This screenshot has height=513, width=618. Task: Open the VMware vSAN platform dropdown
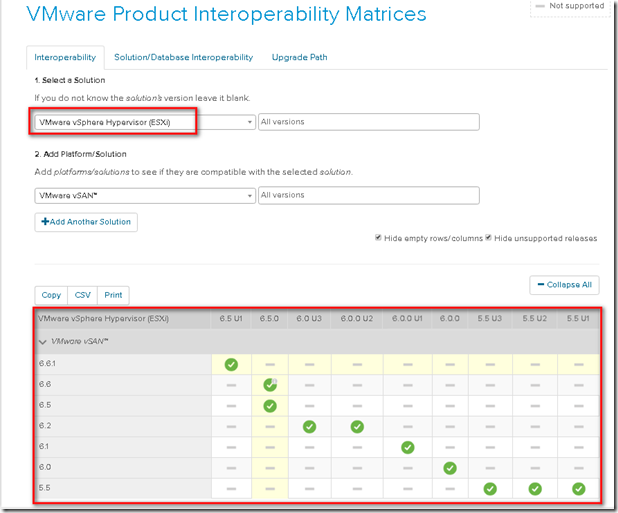coord(145,195)
